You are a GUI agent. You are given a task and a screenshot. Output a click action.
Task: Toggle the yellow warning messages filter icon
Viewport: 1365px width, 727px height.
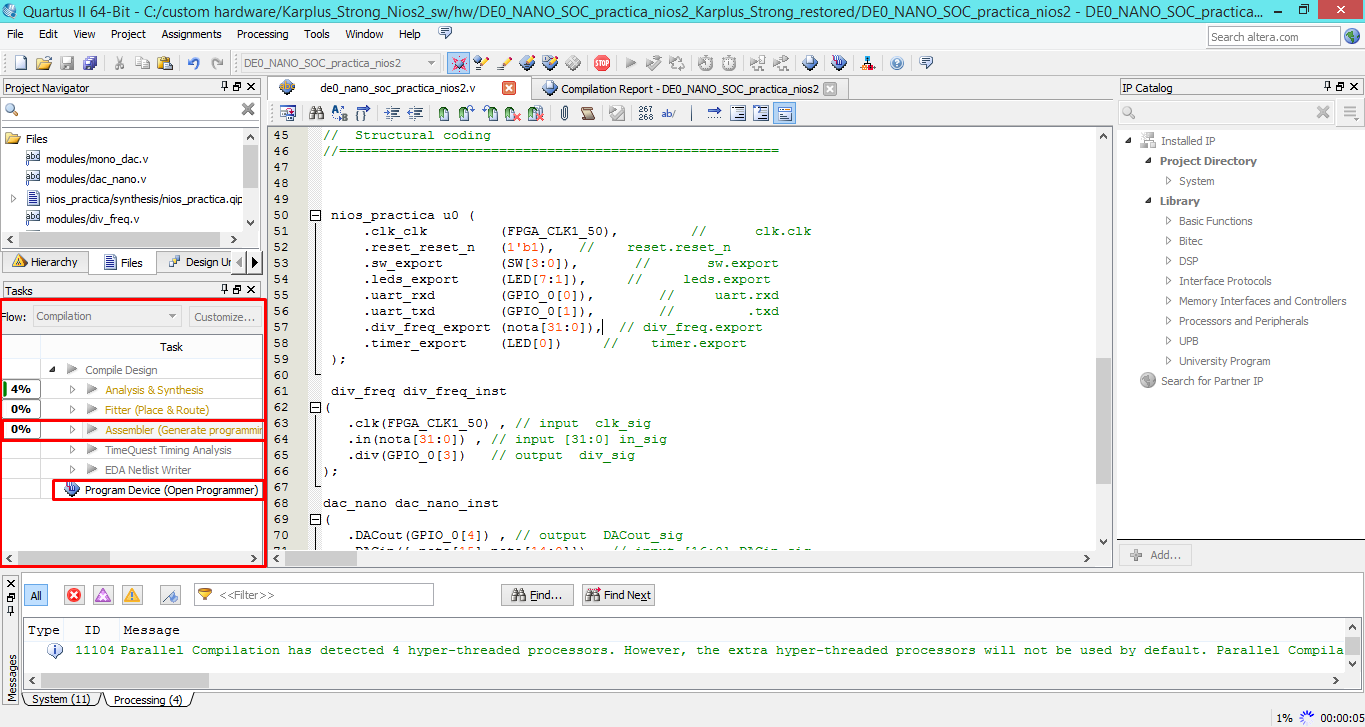point(132,595)
